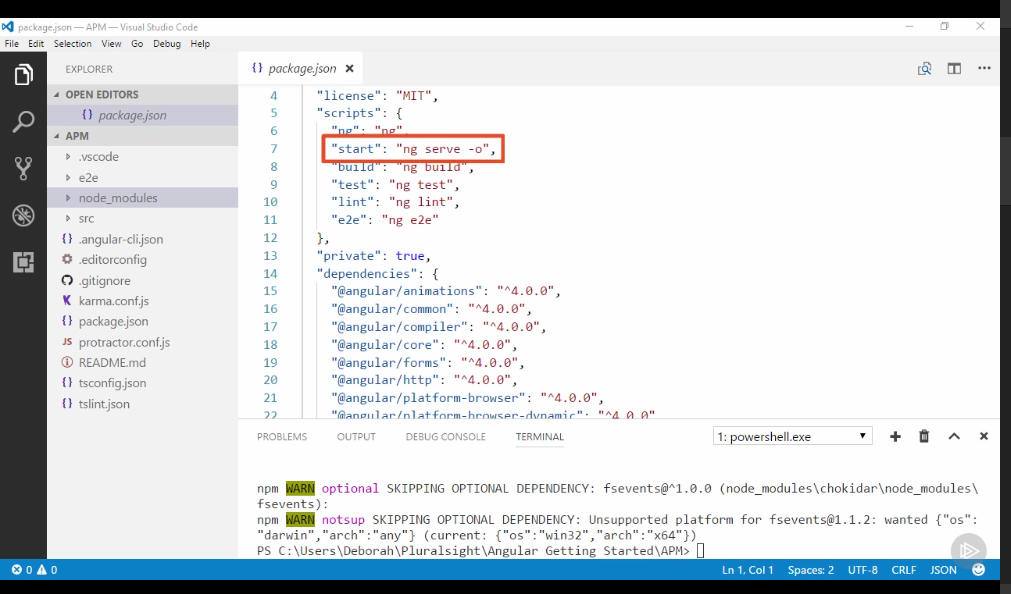Open the Search view
The width and height of the screenshot is (1011, 594).
point(23,121)
